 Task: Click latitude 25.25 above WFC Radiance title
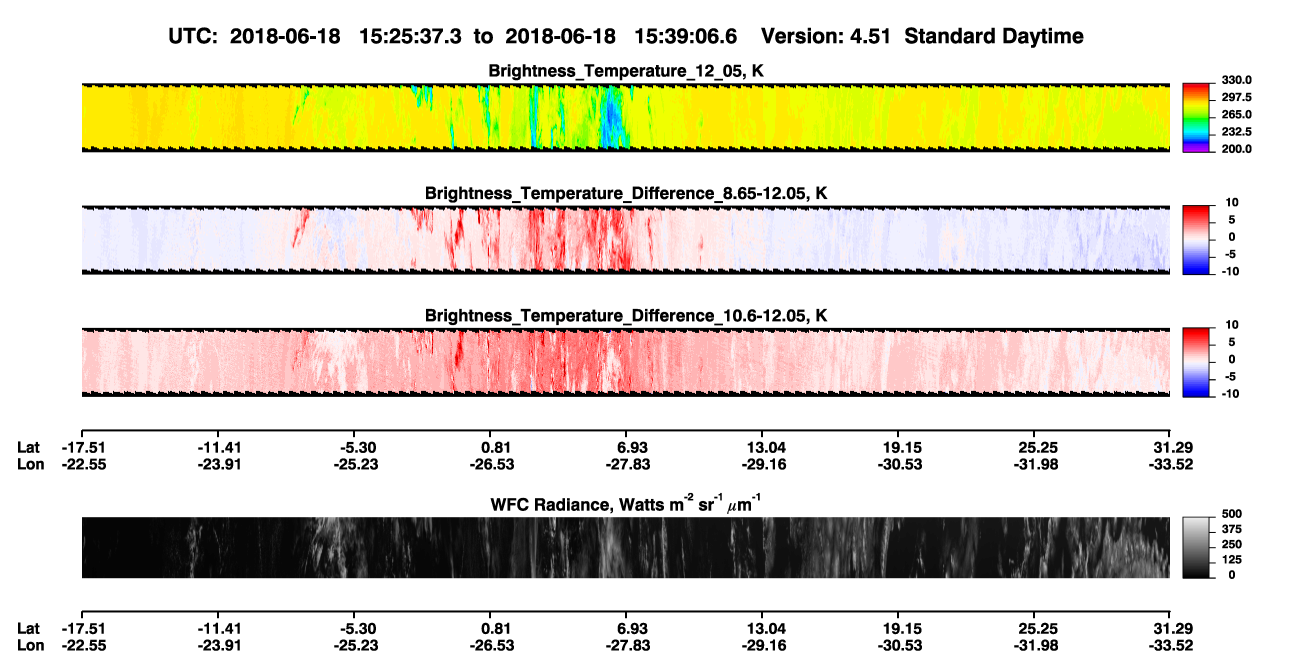[x=1038, y=448]
